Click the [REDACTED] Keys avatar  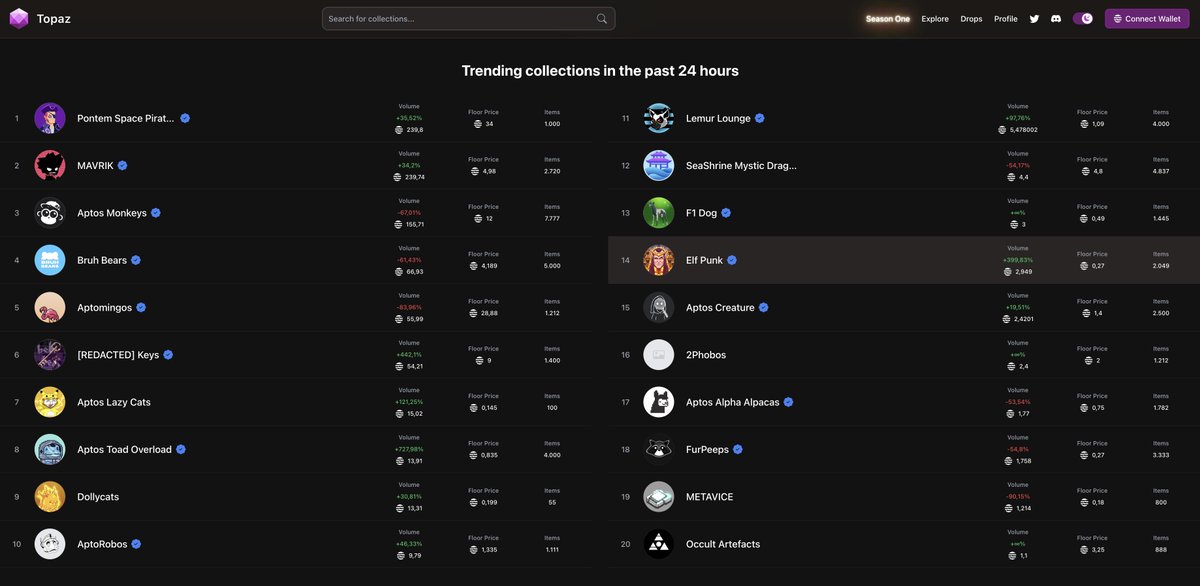50,355
